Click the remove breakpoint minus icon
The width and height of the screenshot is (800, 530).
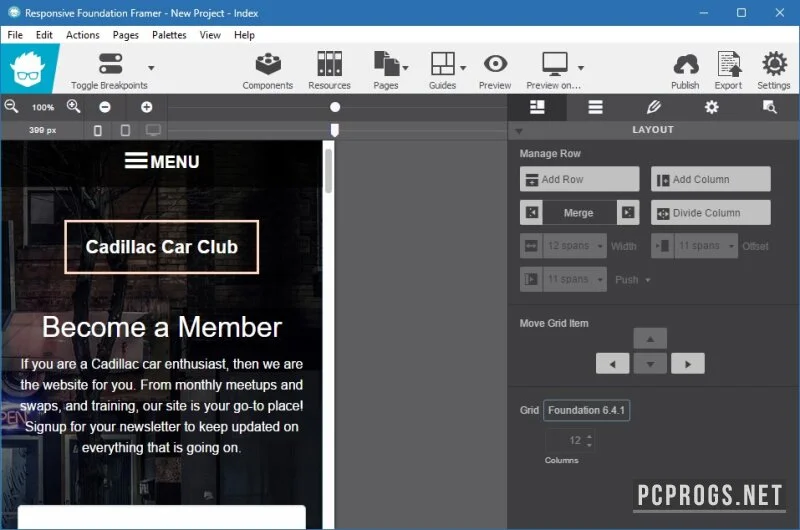(105, 107)
